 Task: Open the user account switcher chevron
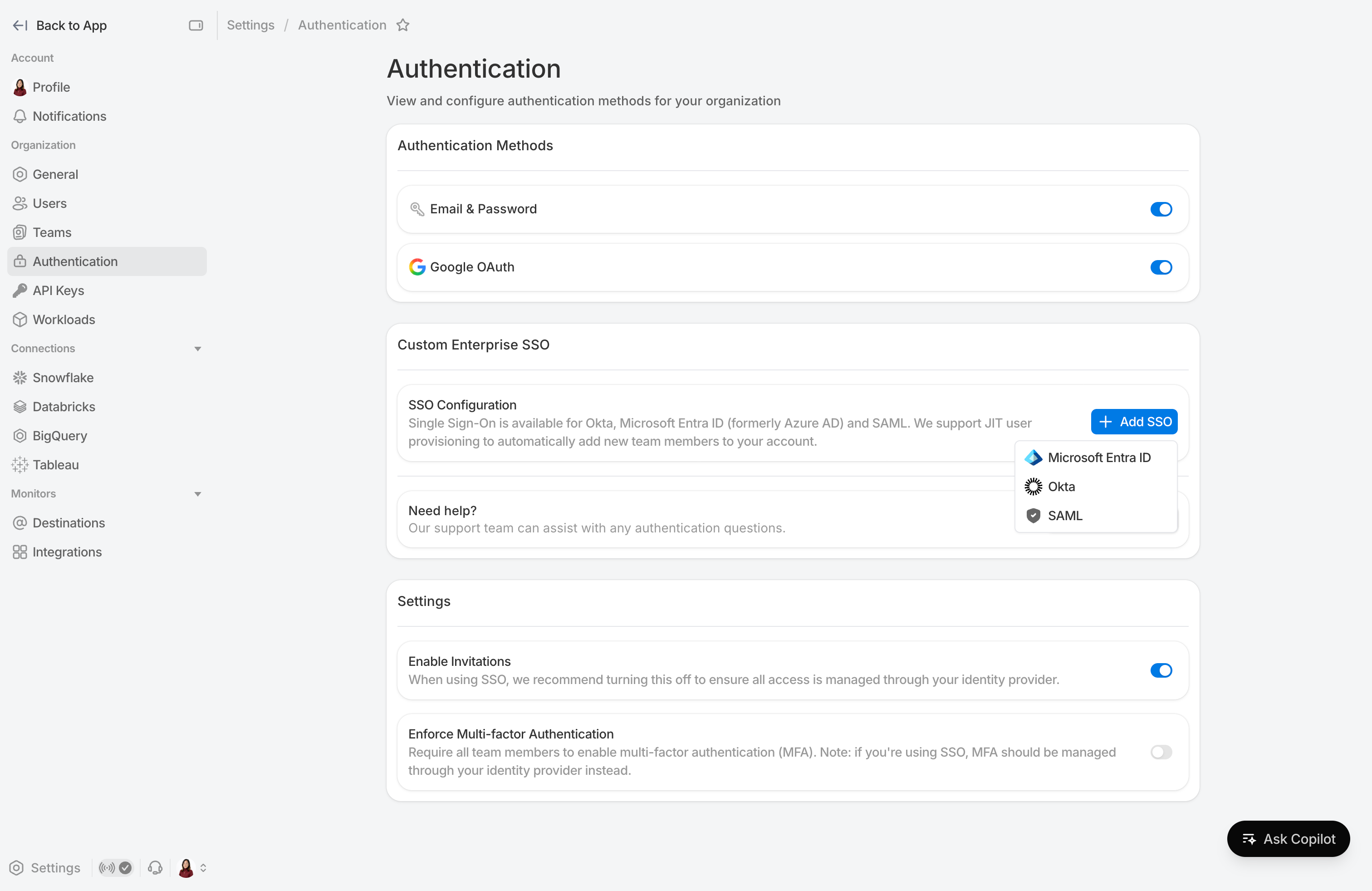pyautogui.click(x=203, y=867)
